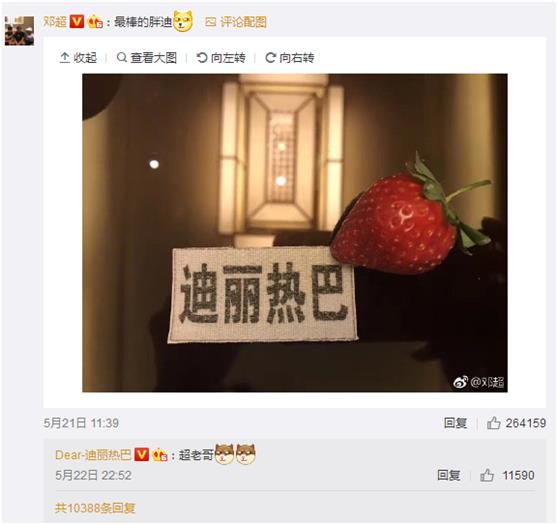Rotate the image left with 向左转
The image size is (558, 525).
(x=221, y=57)
